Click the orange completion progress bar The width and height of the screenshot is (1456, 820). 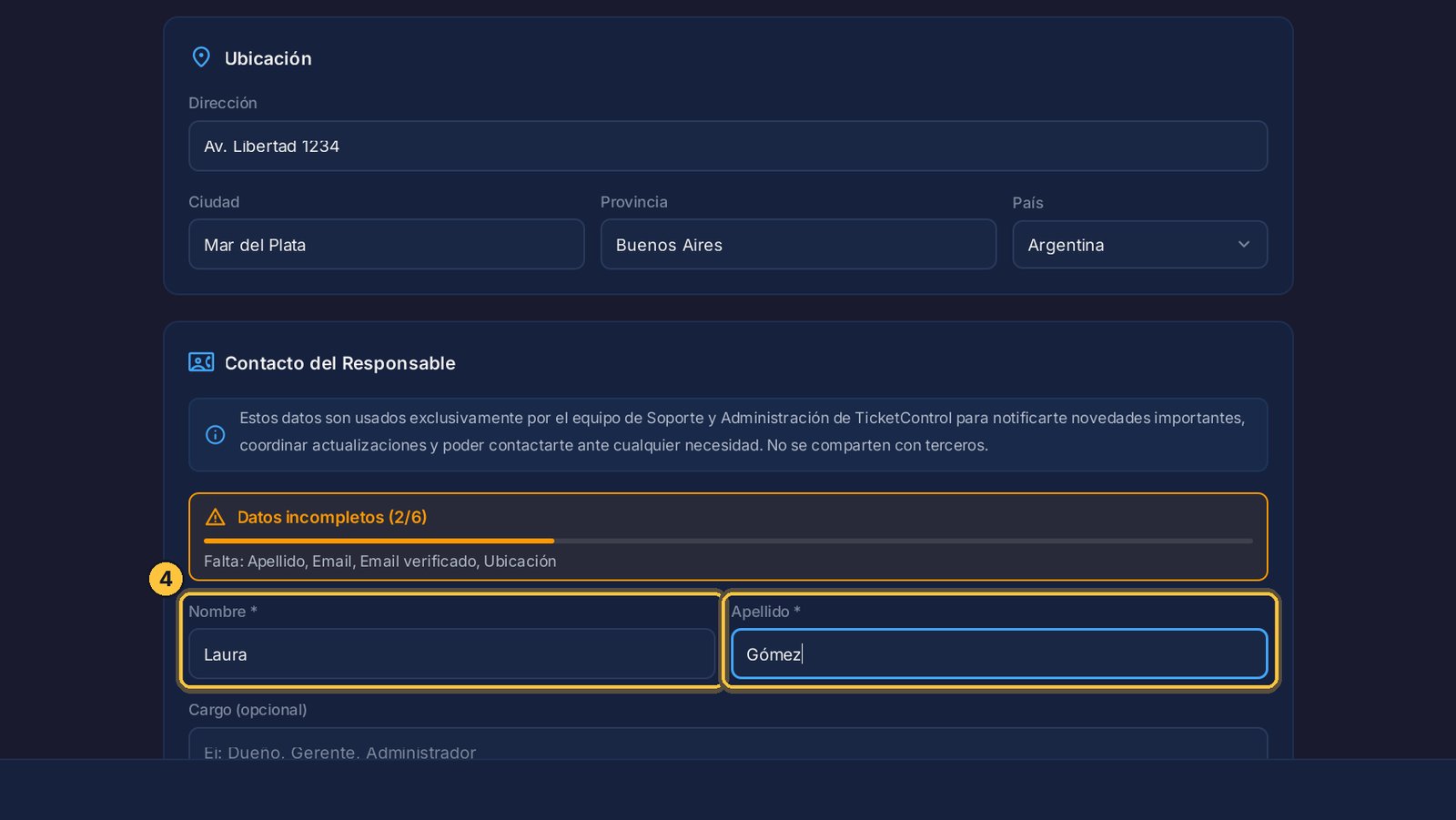(x=728, y=541)
